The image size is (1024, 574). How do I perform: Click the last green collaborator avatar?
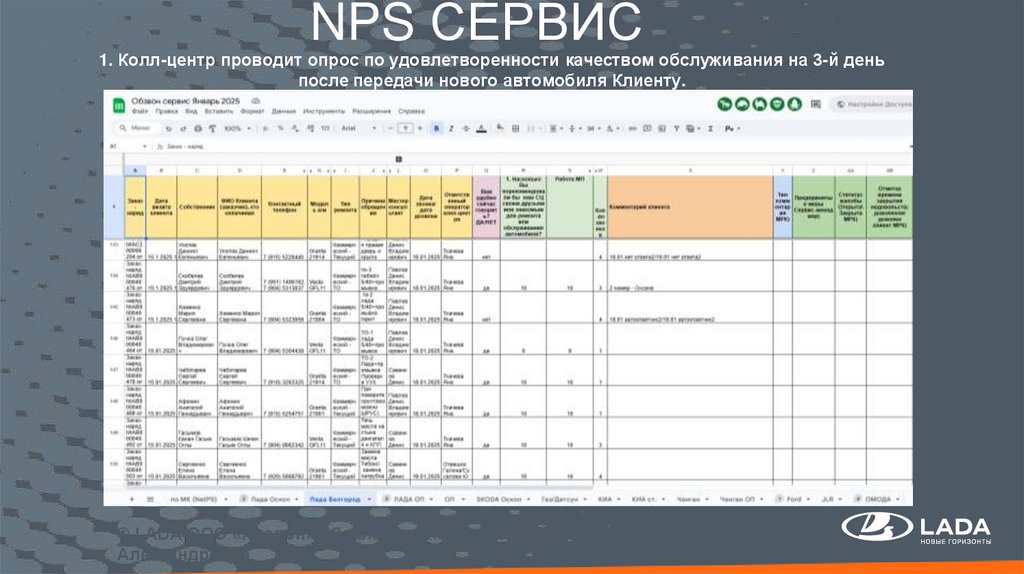[x=795, y=104]
